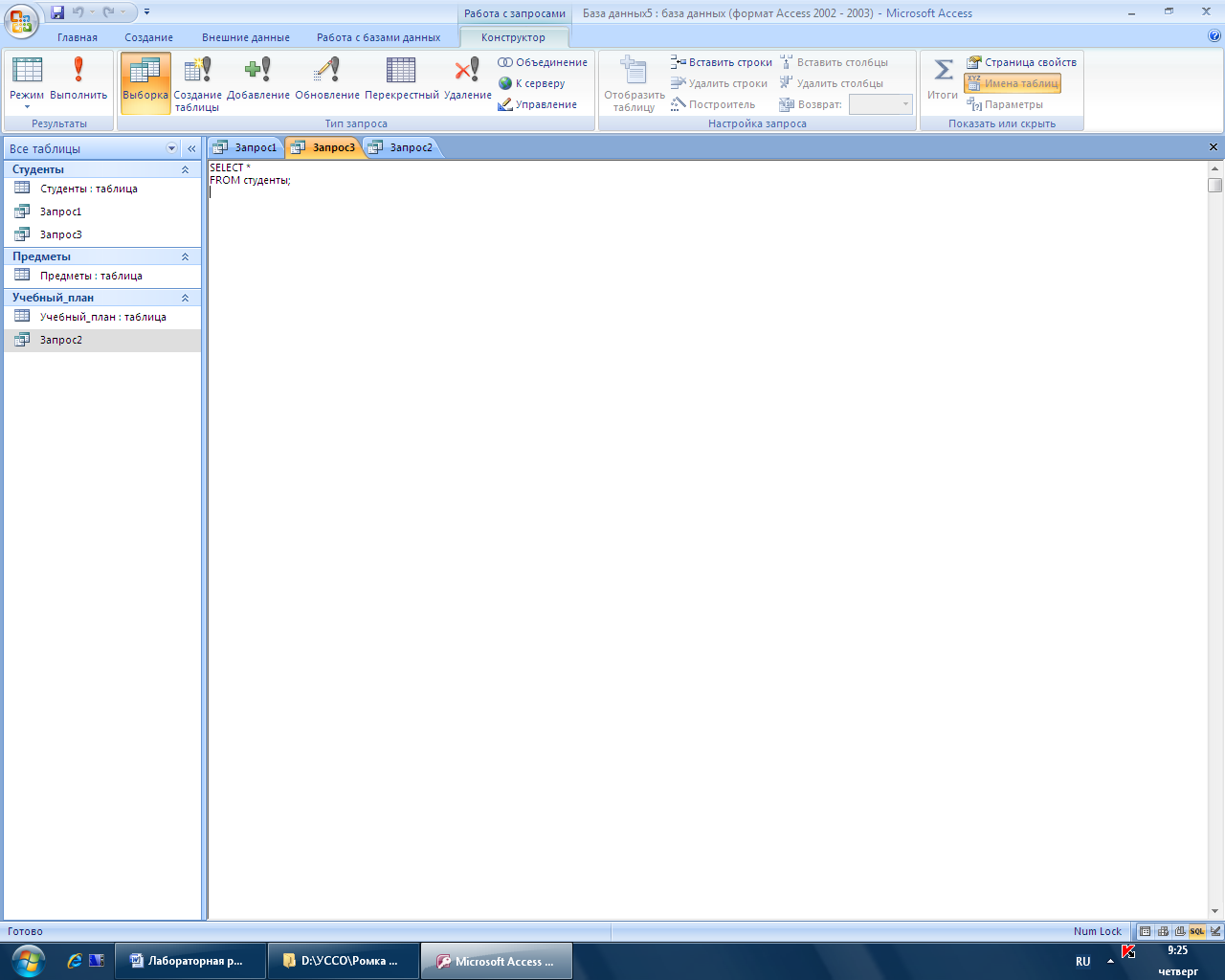Switch to SQL view in status bar
The width and height of the screenshot is (1225, 980).
pyautogui.click(x=1197, y=931)
